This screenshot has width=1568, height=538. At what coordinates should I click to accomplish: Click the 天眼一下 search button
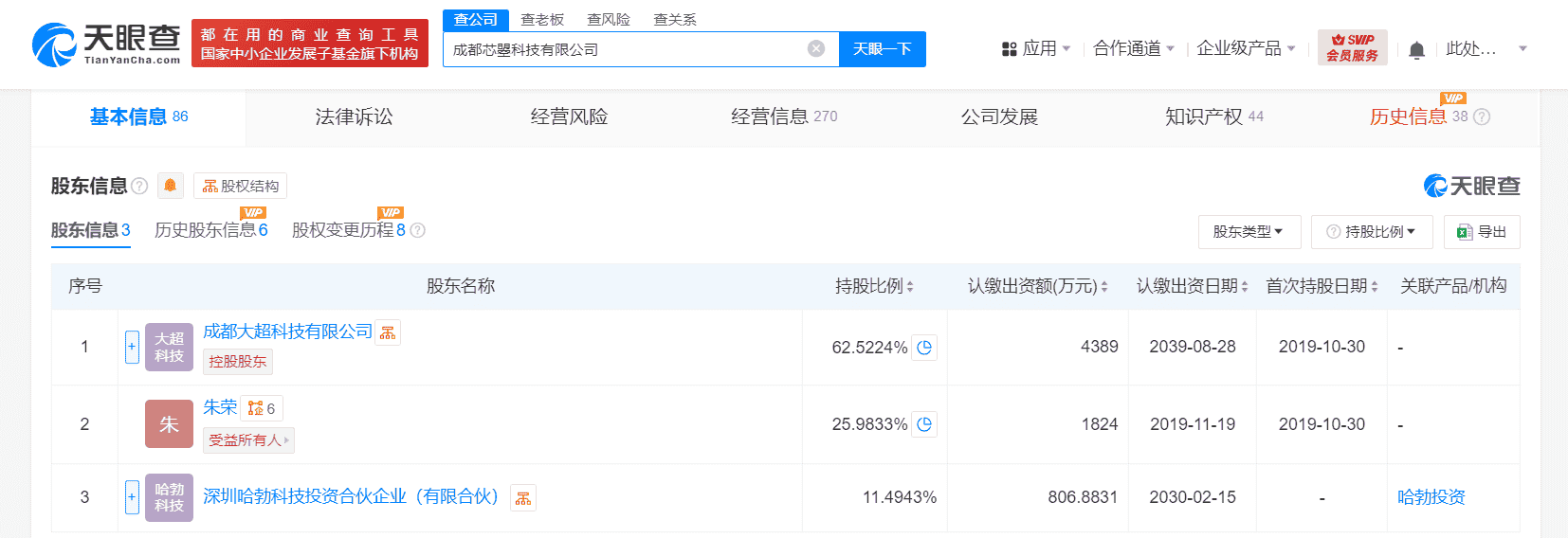click(x=882, y=49)
